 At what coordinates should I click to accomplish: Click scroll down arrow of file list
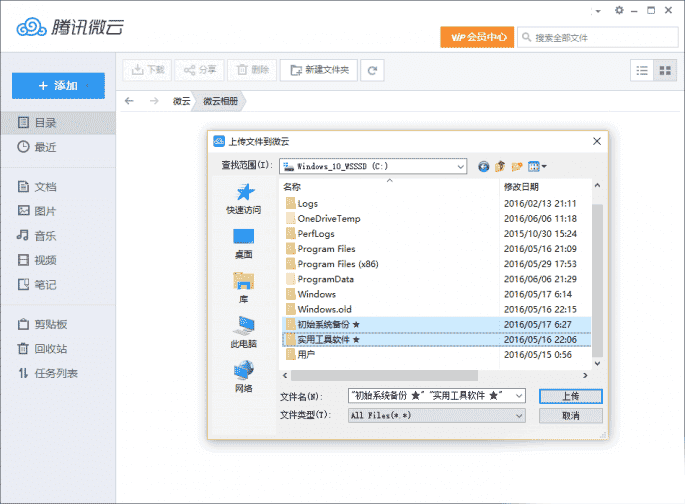pyautogui.click(x=597, y=363)
